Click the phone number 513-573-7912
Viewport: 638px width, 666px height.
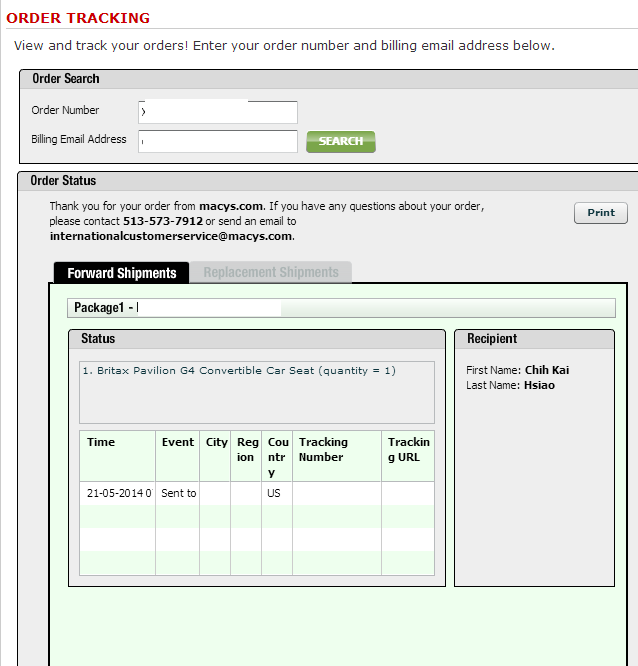pyautogui.click(x=163, y=221)
